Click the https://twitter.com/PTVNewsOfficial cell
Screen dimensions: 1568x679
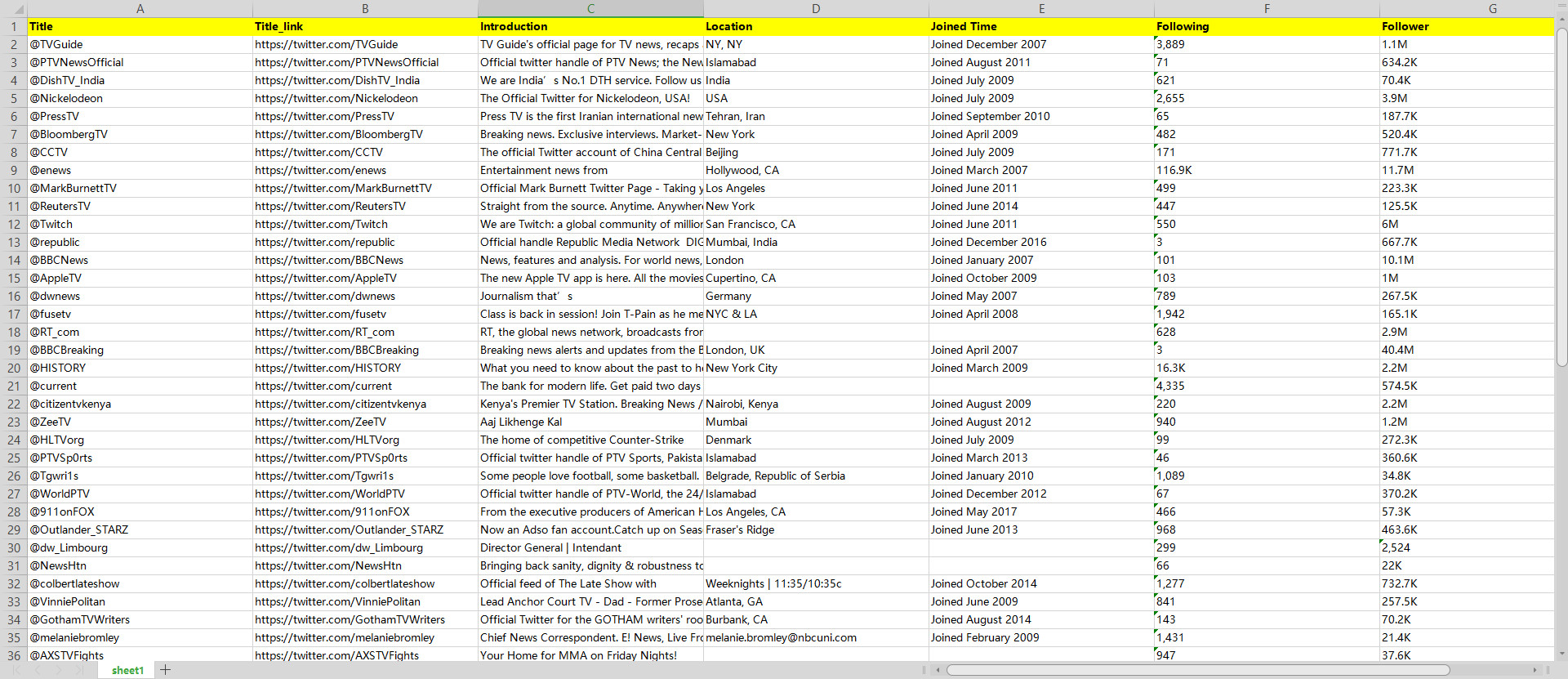[365, 62]
